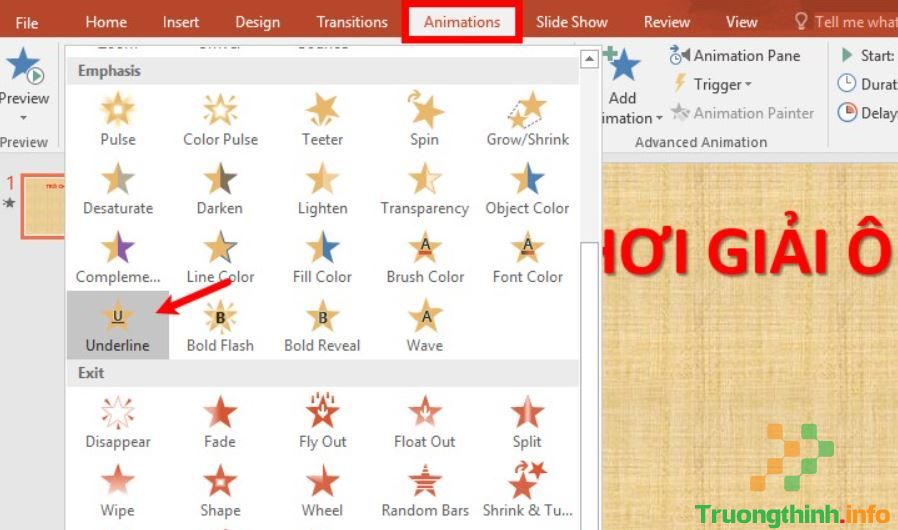
Task: Click the Exit section header
Action: tap(323, 373)
